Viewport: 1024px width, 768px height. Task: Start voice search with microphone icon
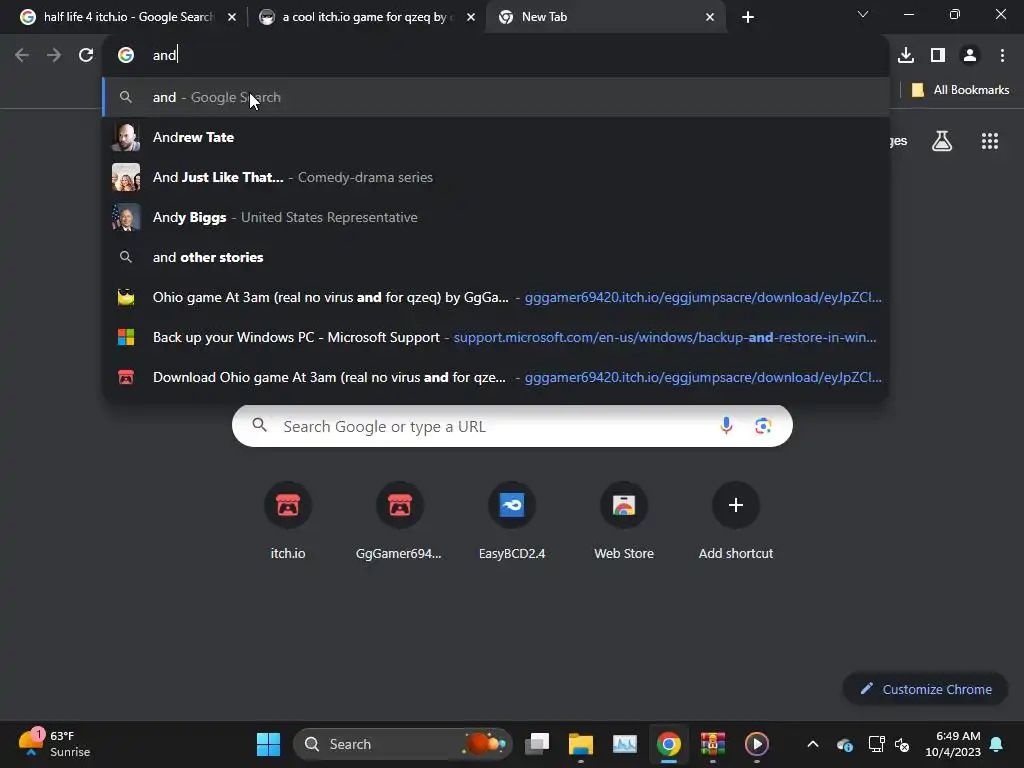pos(726,426)
